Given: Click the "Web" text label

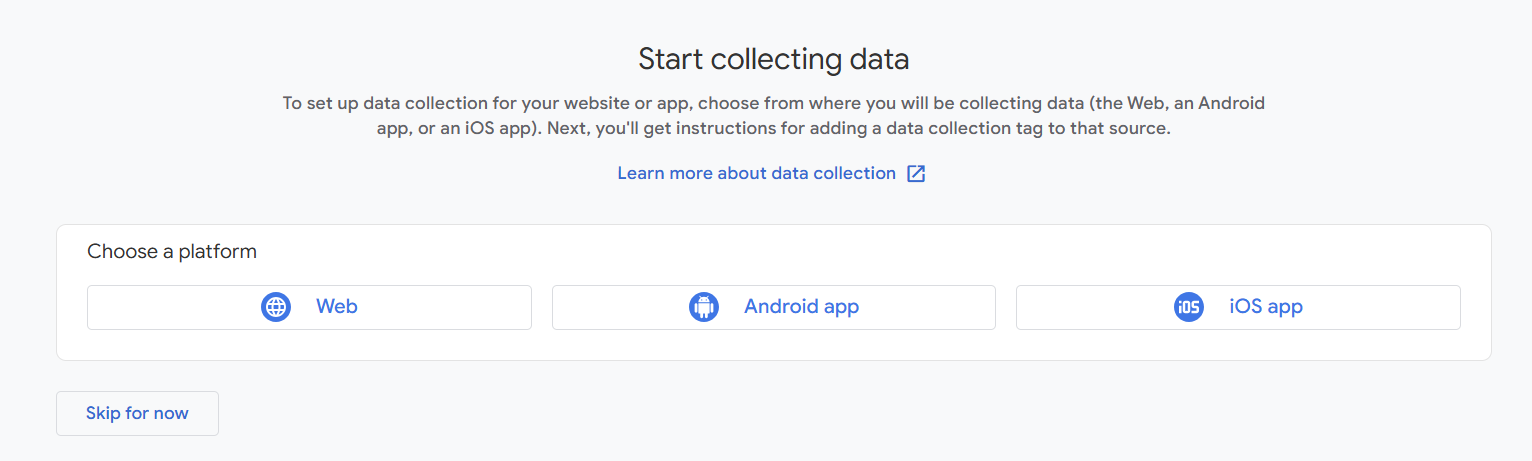Looking at the screenshot, I should tap(337, 307).
